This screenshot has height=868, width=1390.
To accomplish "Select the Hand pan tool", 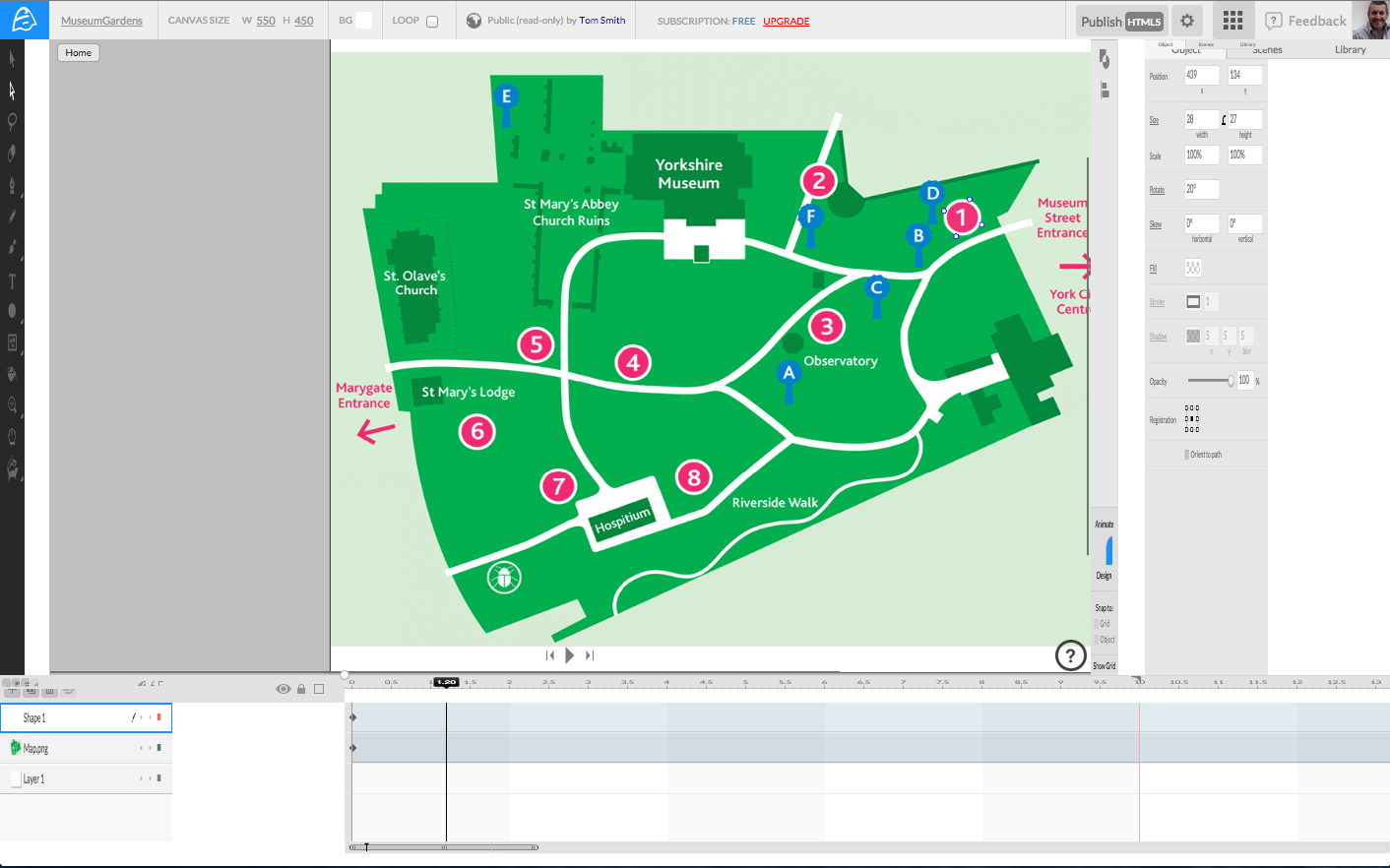I will tap(12, 437).
